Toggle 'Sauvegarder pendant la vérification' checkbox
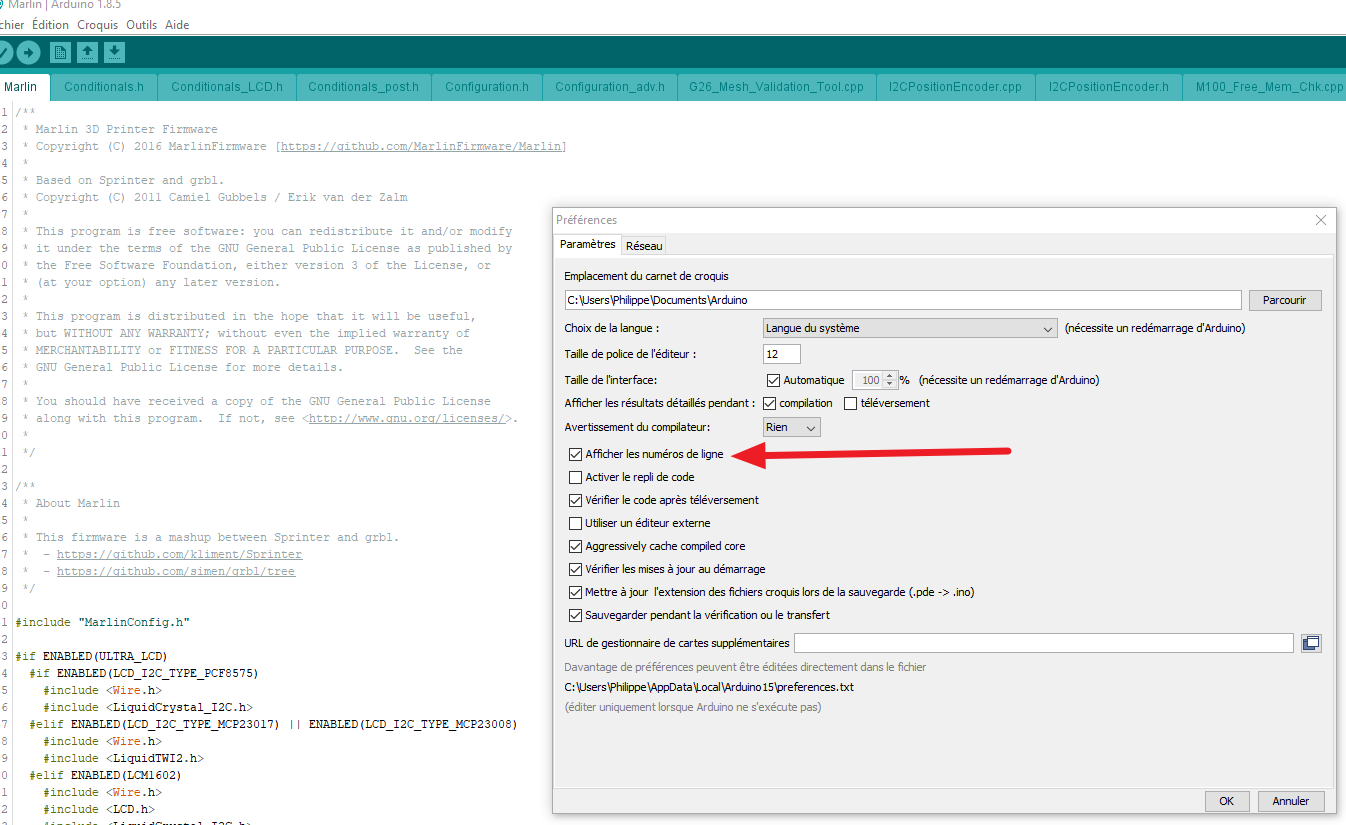 [x=575, y=615]
